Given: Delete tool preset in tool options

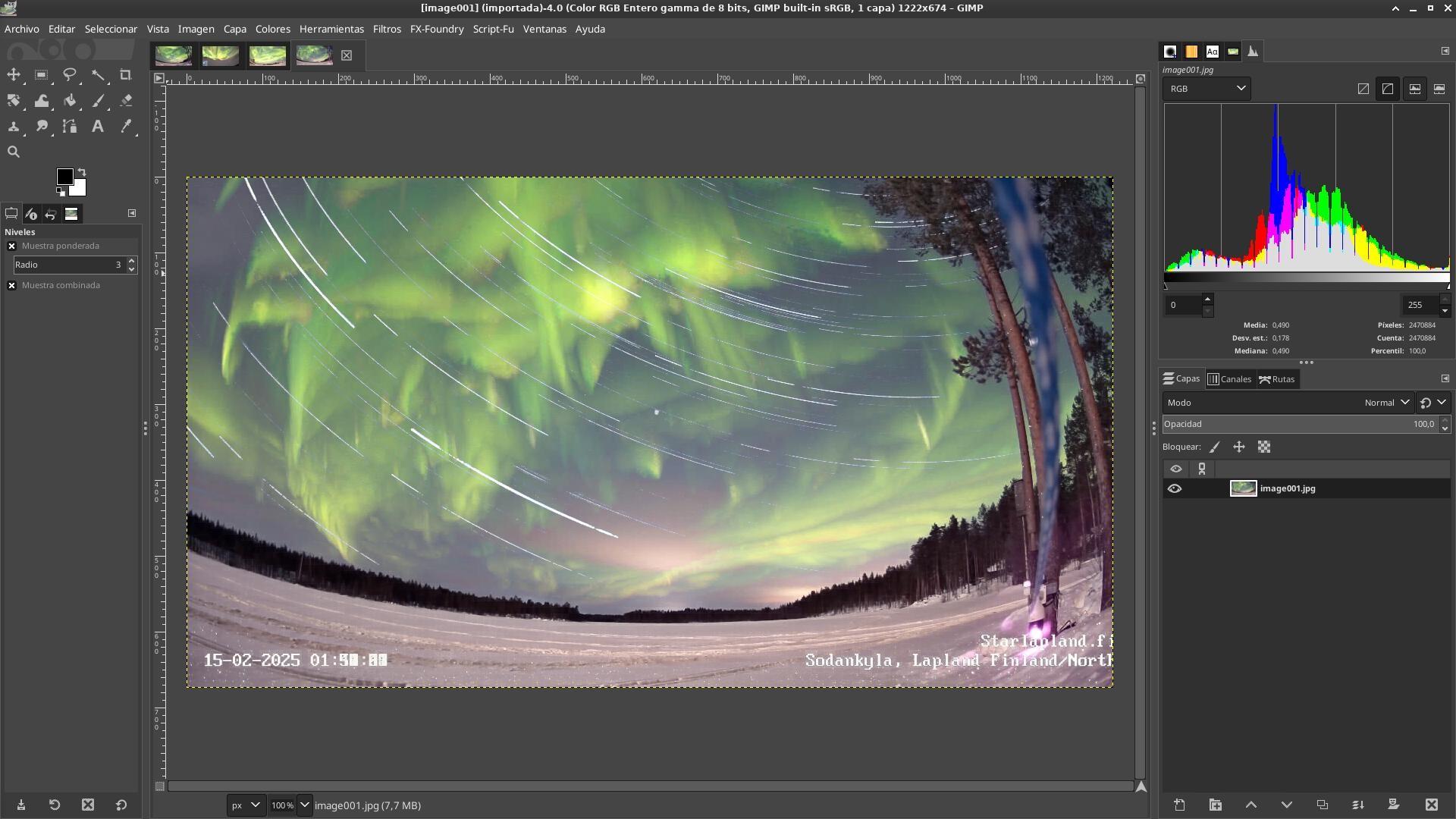Looking at the screenshot, I should [x=88, y=805].
